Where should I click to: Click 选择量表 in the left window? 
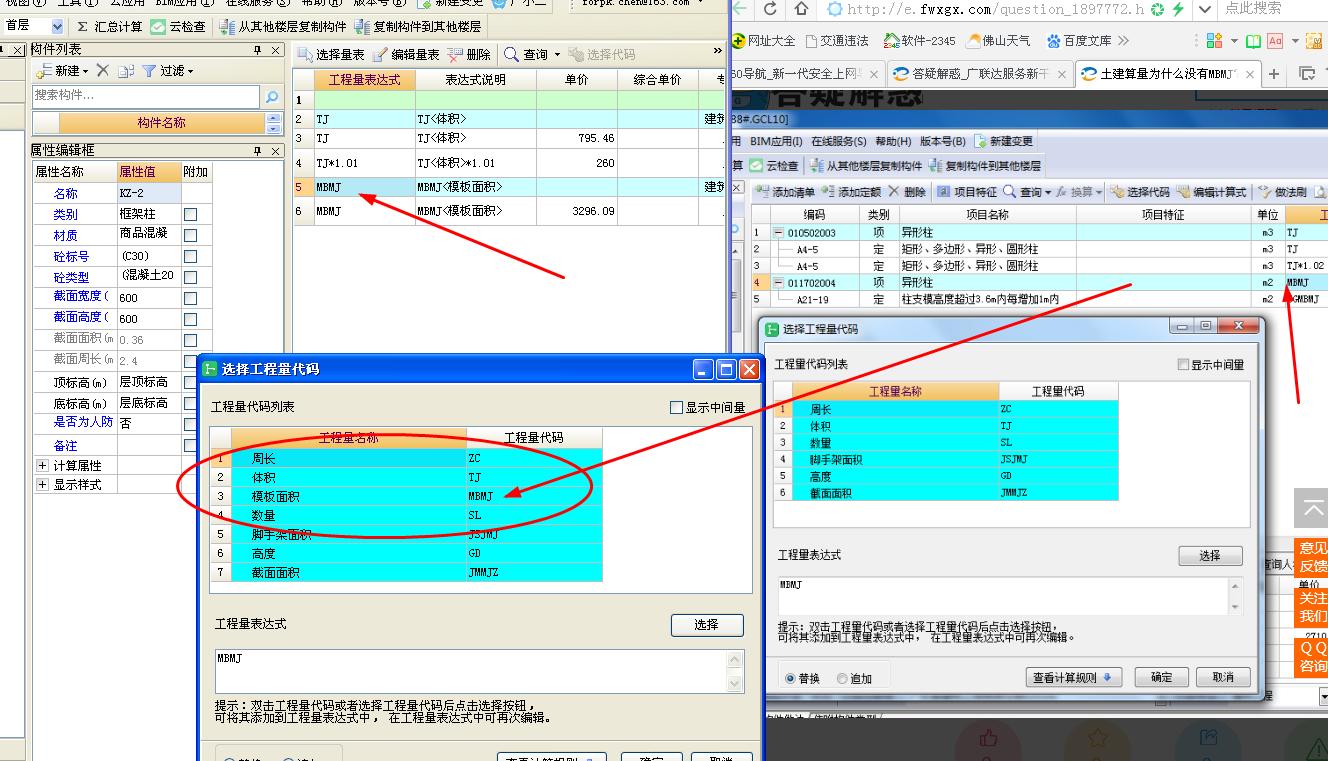(331, 55)
